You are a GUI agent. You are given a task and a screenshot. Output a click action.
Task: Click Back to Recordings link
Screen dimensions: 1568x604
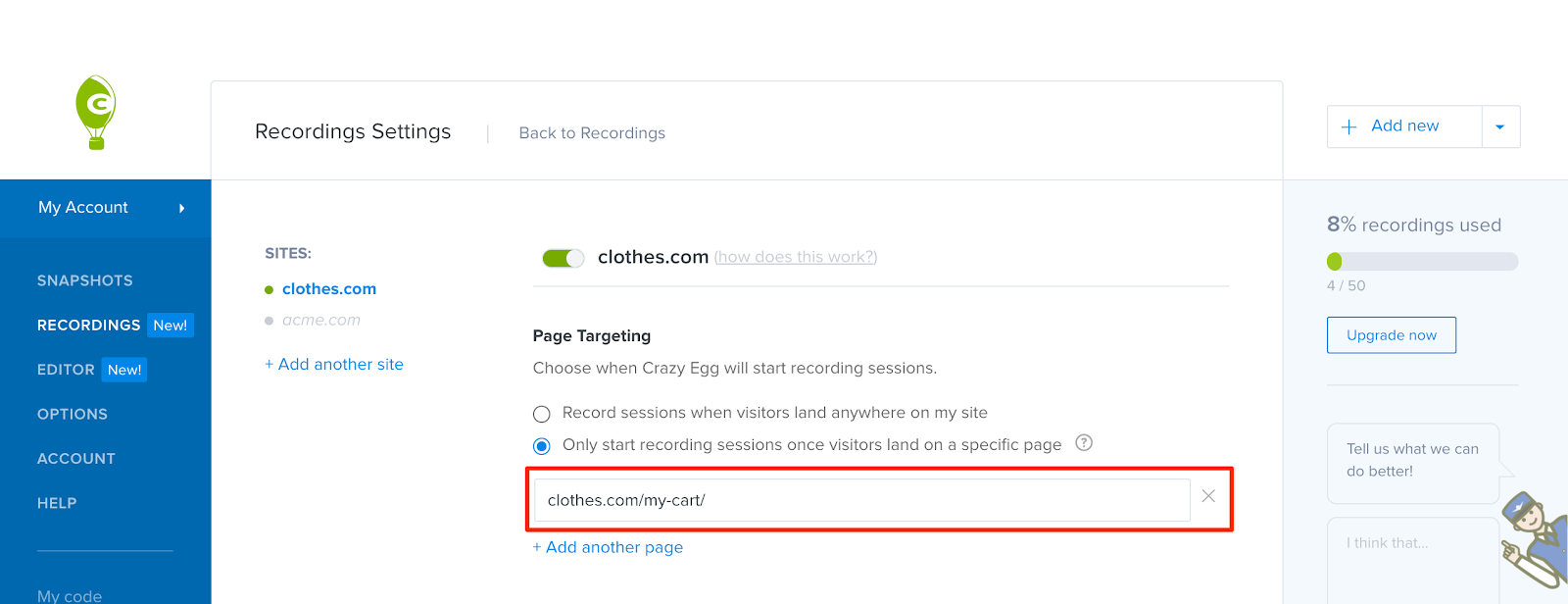[592, 133]
